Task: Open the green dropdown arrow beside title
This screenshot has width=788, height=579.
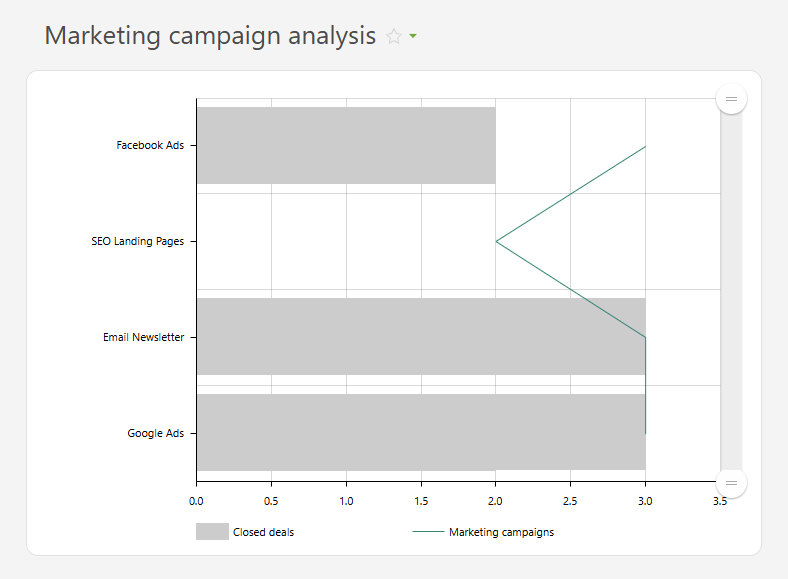Action: 413,36
